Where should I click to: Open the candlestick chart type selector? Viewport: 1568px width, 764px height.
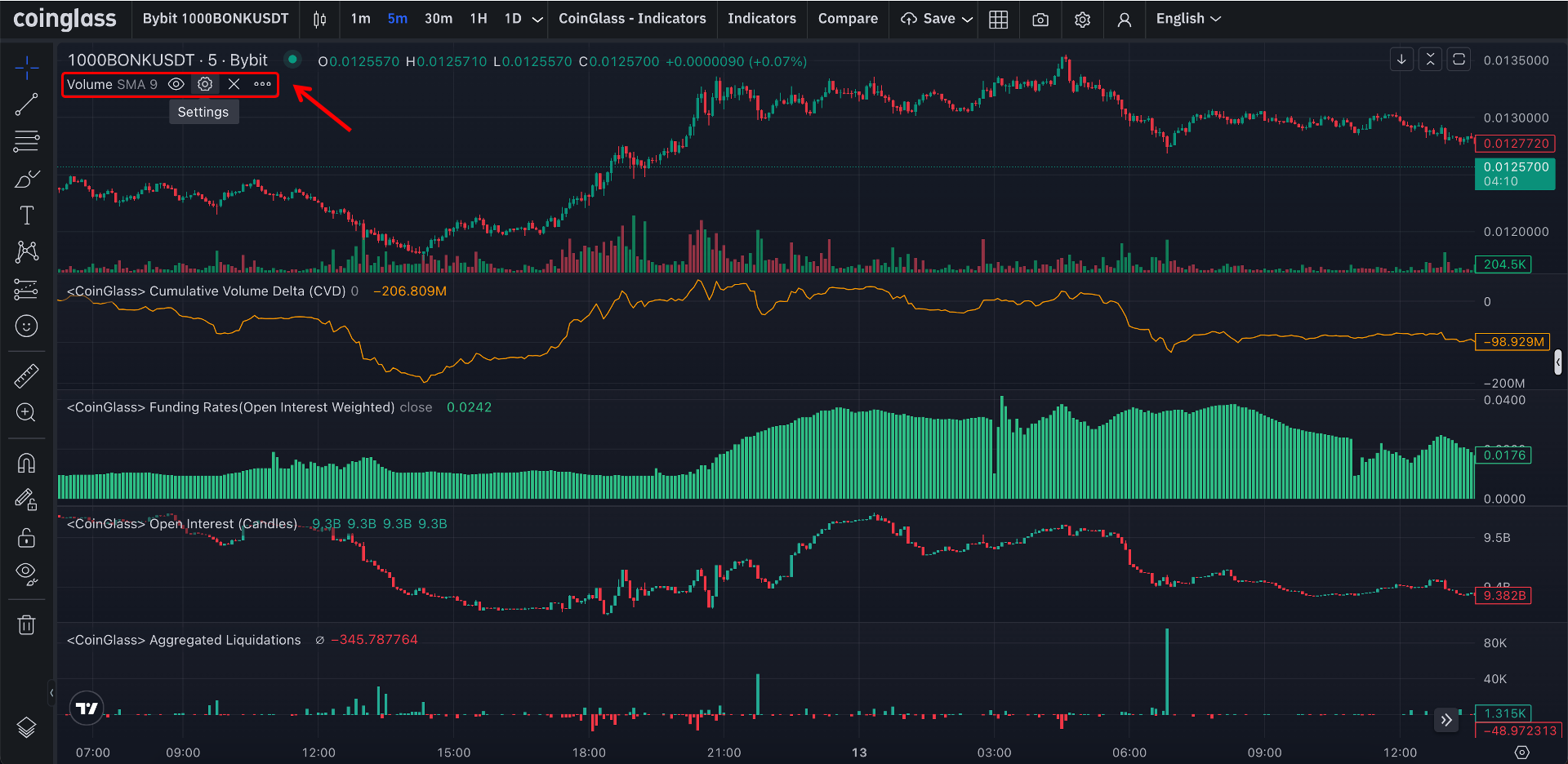pos(320,19)
